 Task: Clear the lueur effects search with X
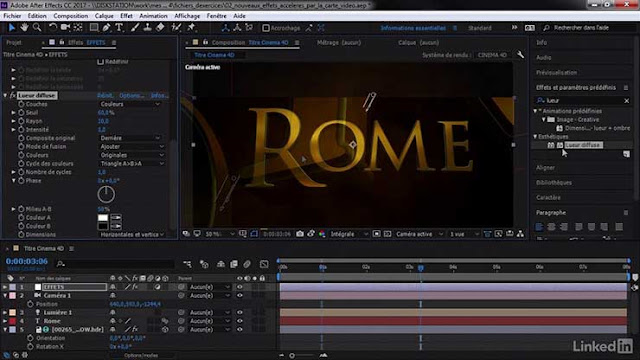tap(627, 100)
